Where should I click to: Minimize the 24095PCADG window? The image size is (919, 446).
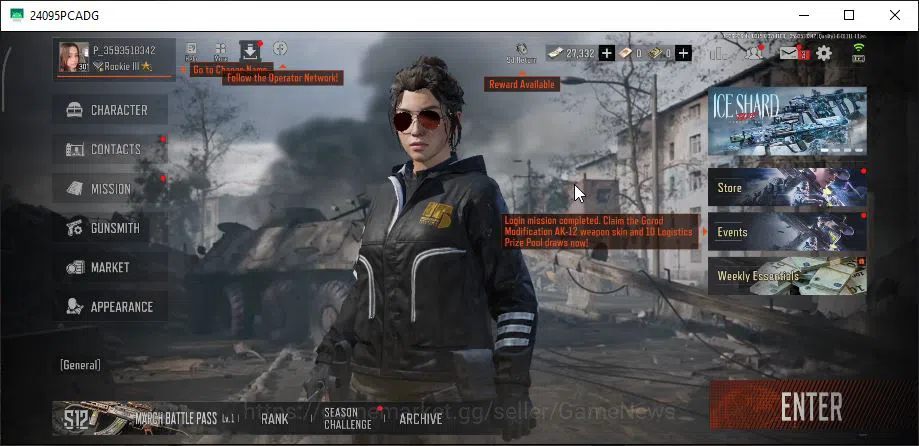(803, 15)
